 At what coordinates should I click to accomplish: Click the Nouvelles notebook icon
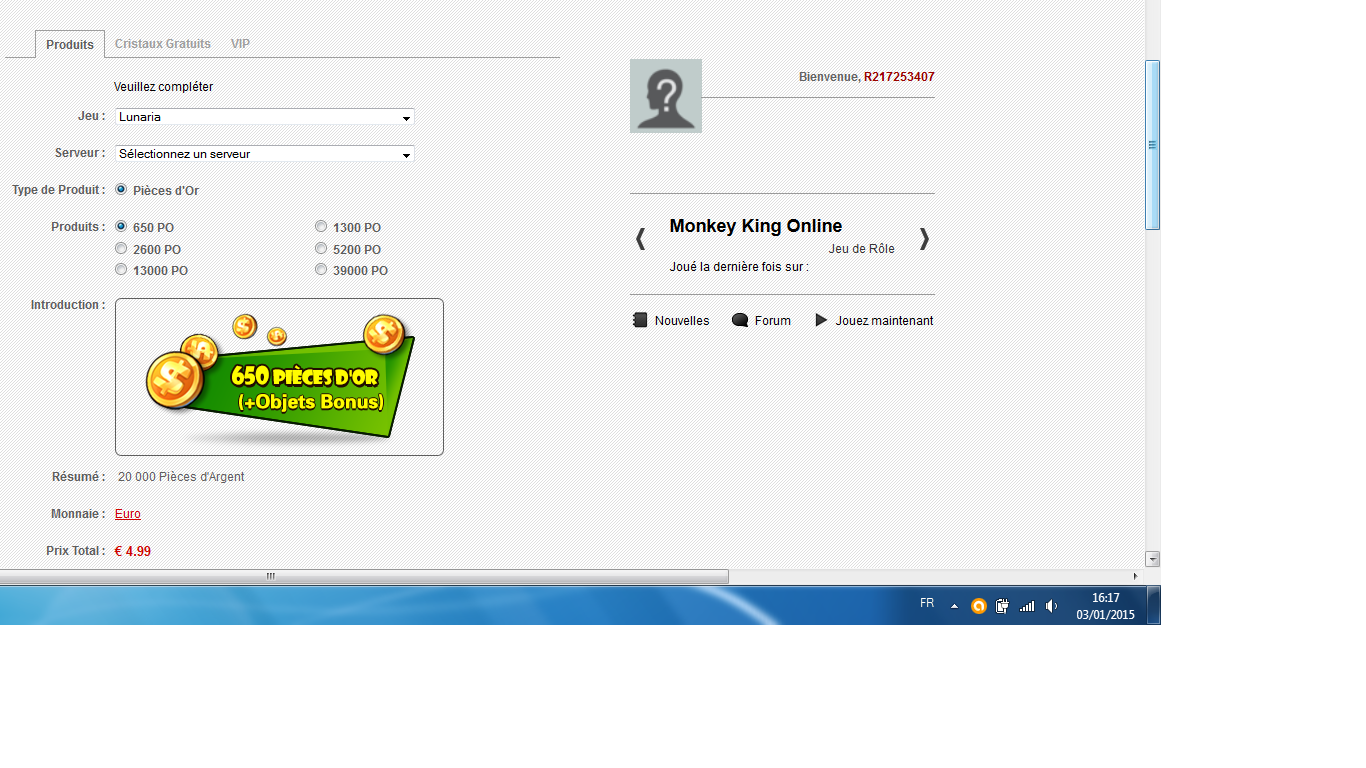tap(640, 320)
